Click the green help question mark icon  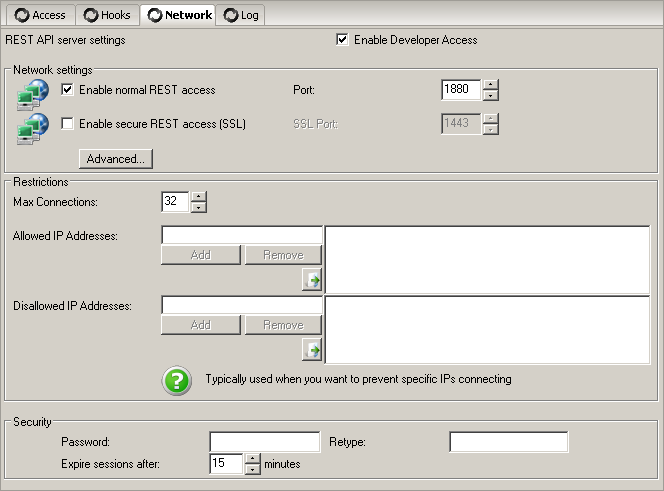(x=177, y=380)
